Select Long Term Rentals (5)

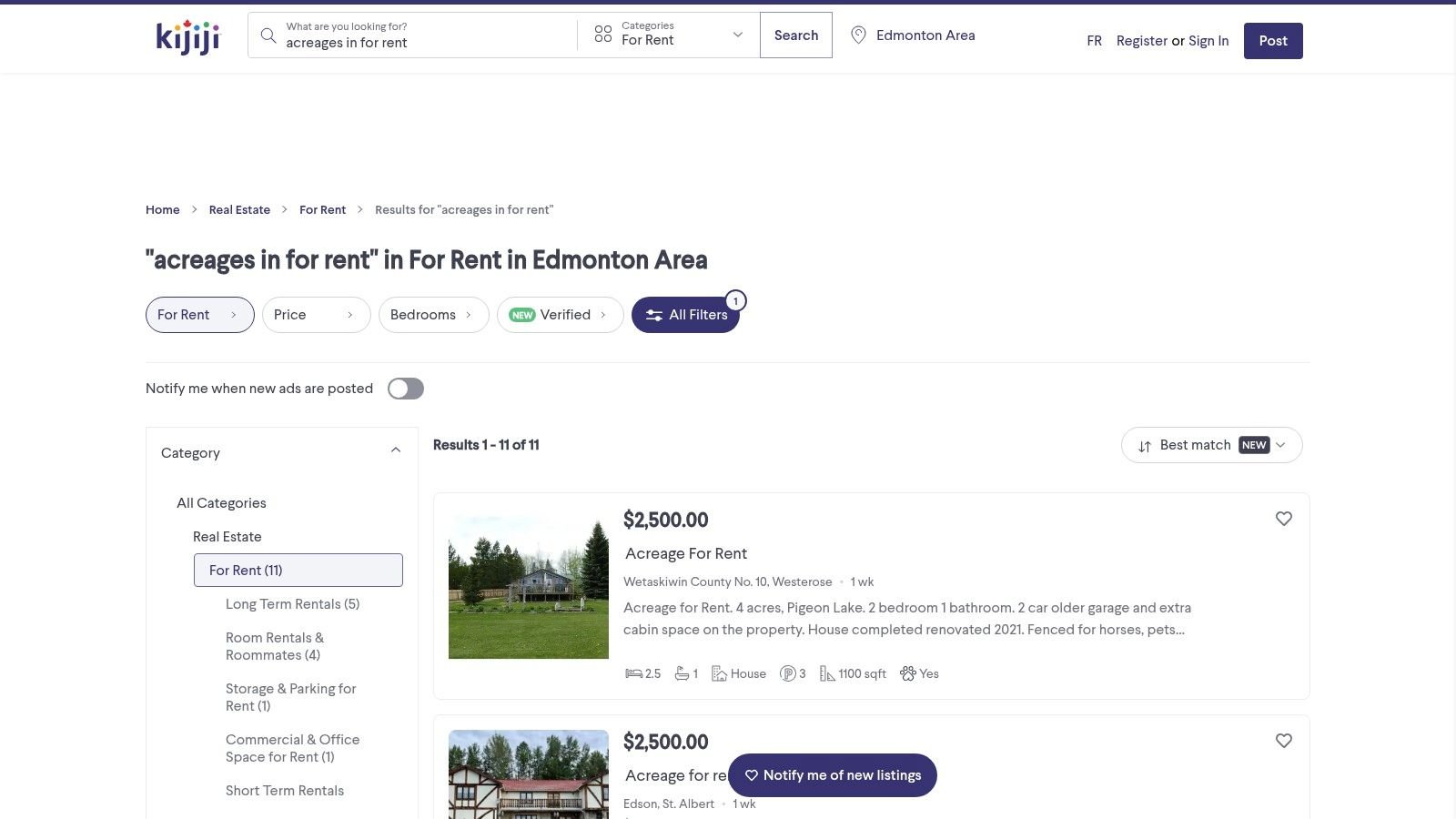[292, 604]
